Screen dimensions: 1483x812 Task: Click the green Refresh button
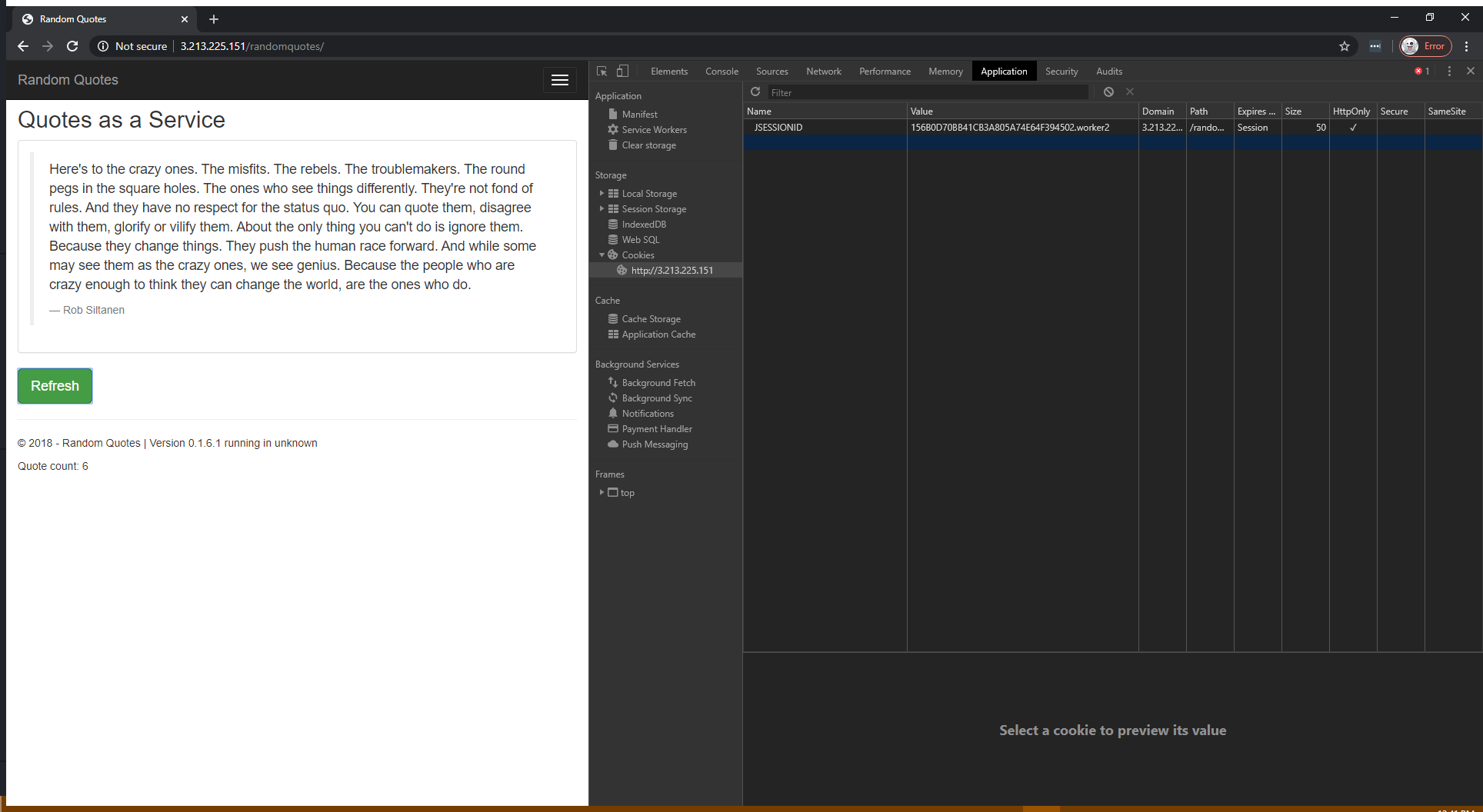[x=55, y=386]
